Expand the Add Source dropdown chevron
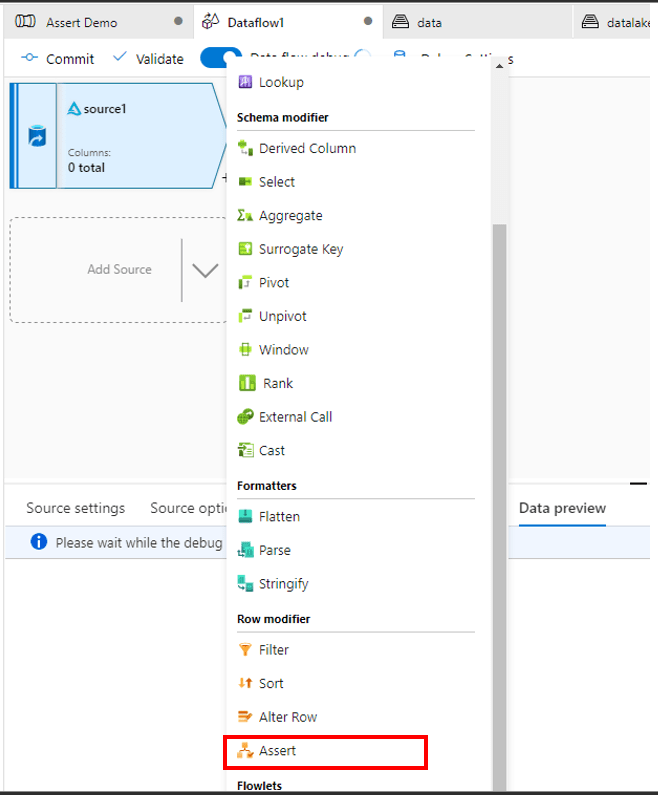The image size is (658, 795). [205, 270]
